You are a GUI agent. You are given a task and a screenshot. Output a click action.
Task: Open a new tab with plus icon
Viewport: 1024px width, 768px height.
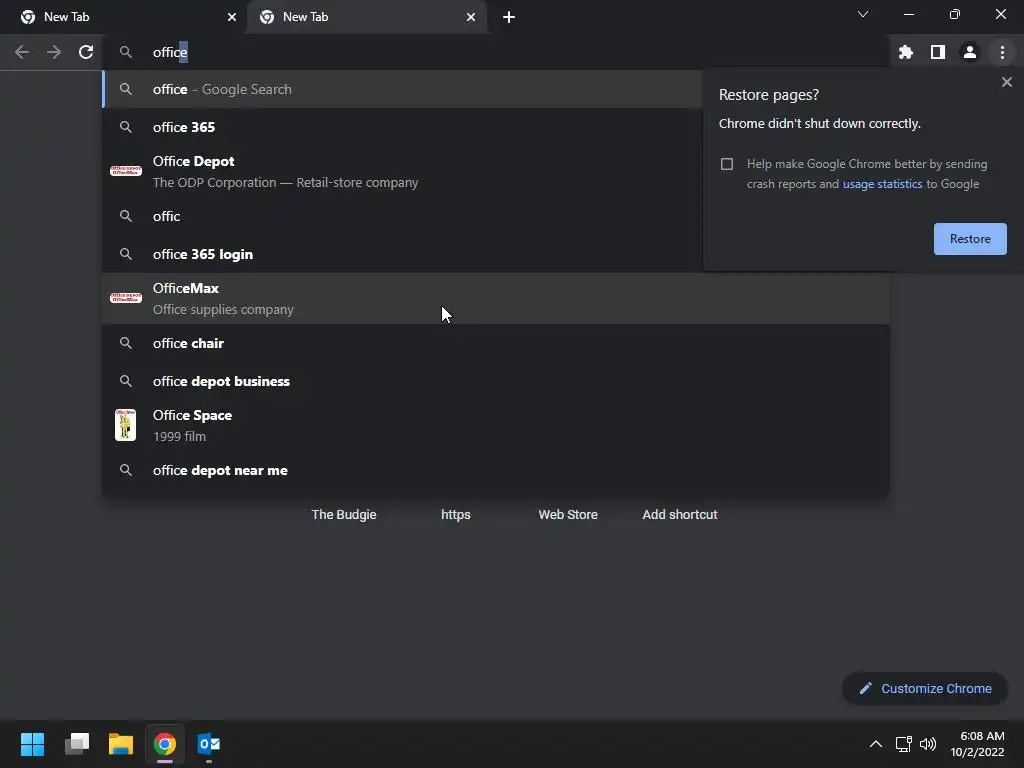tap(509, 17)
